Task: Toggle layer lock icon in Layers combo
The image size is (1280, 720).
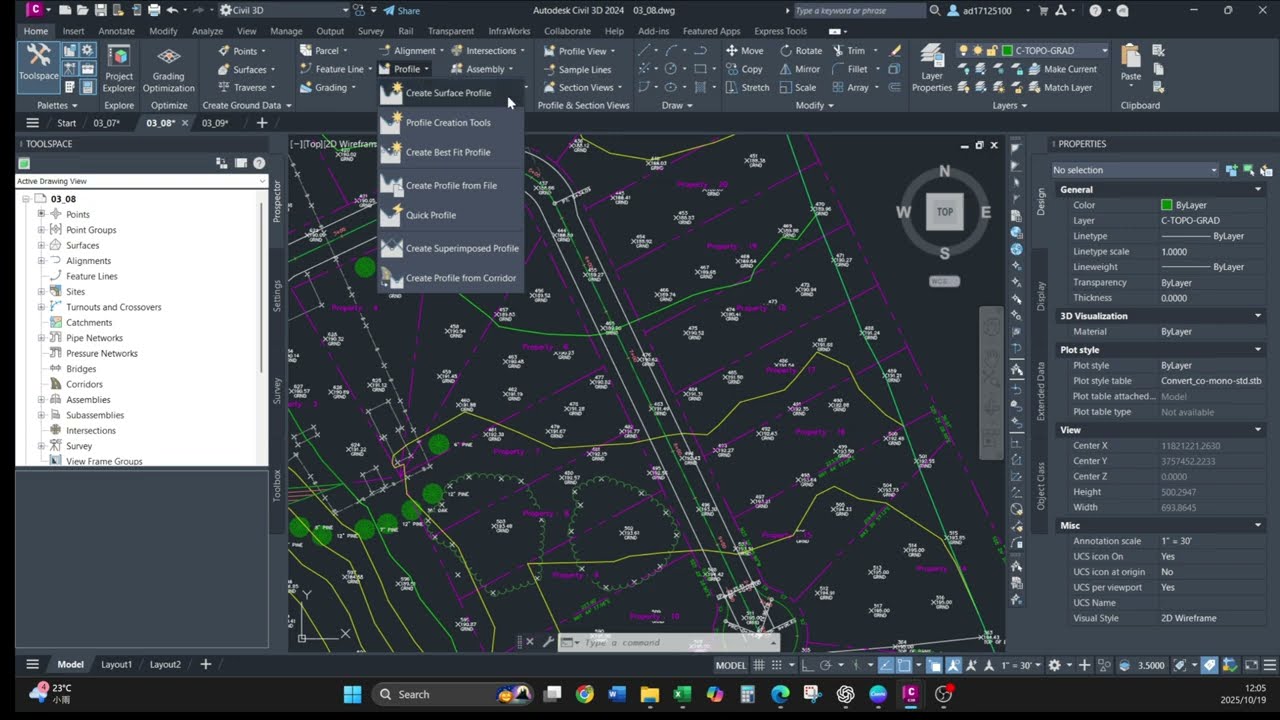Action: [992, 50]
